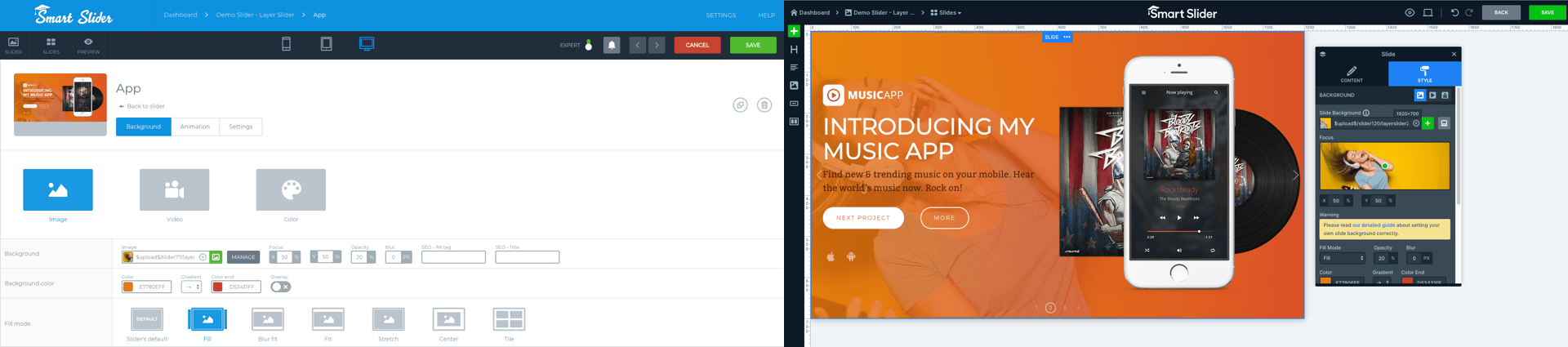This screenshot has height=347, width=1568.
Task: Select video background icon in Slide panel
Action: click(1432, 96)
